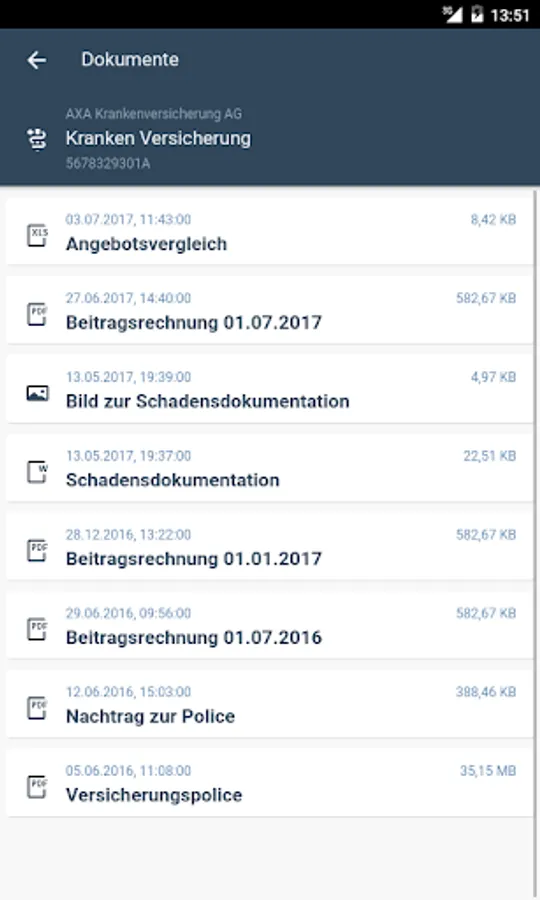Open the Angebotsvergleich document
Screen dimensions: 540x900
[270, 232]
